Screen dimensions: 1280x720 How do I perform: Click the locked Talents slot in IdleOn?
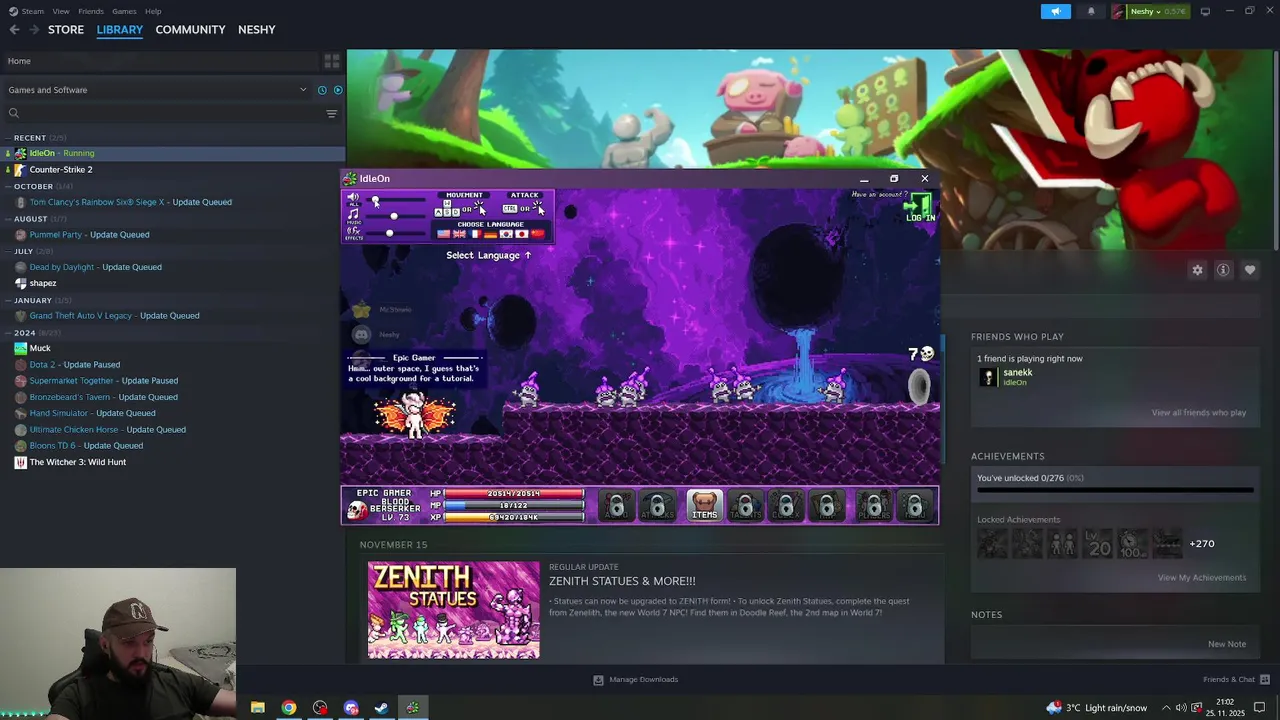point(745,506)
